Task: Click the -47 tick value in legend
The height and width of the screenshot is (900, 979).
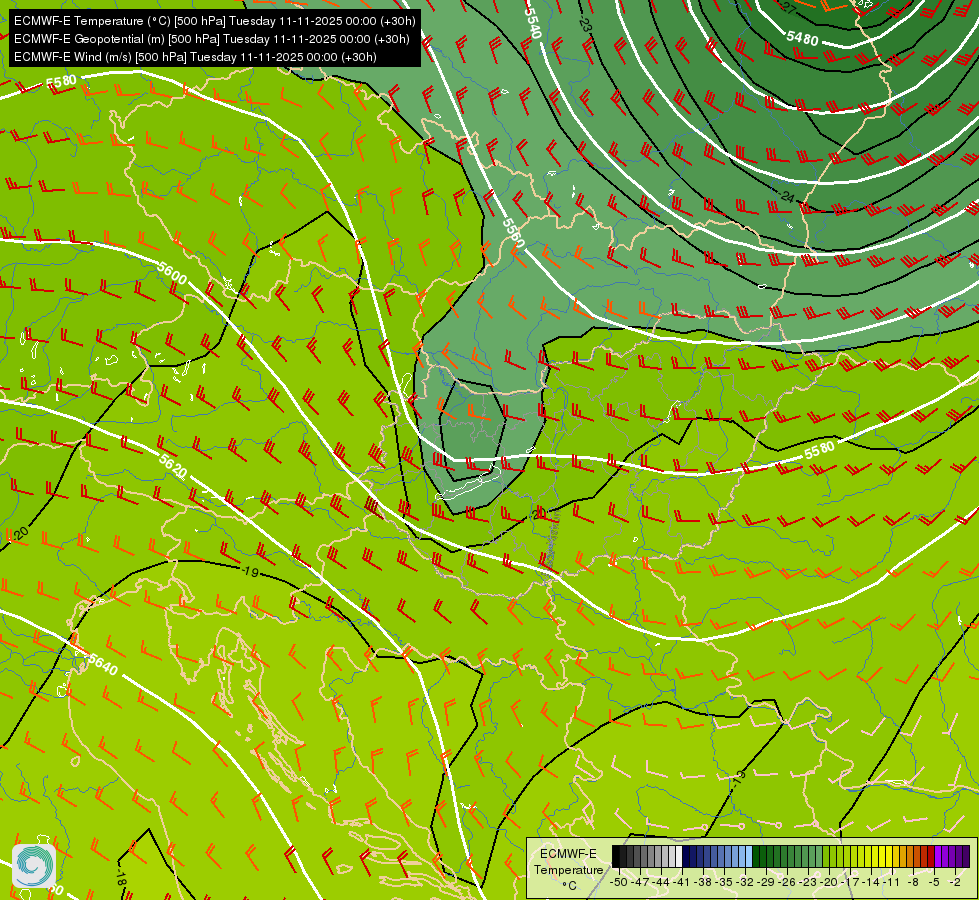Action: [x=640, y=883]
